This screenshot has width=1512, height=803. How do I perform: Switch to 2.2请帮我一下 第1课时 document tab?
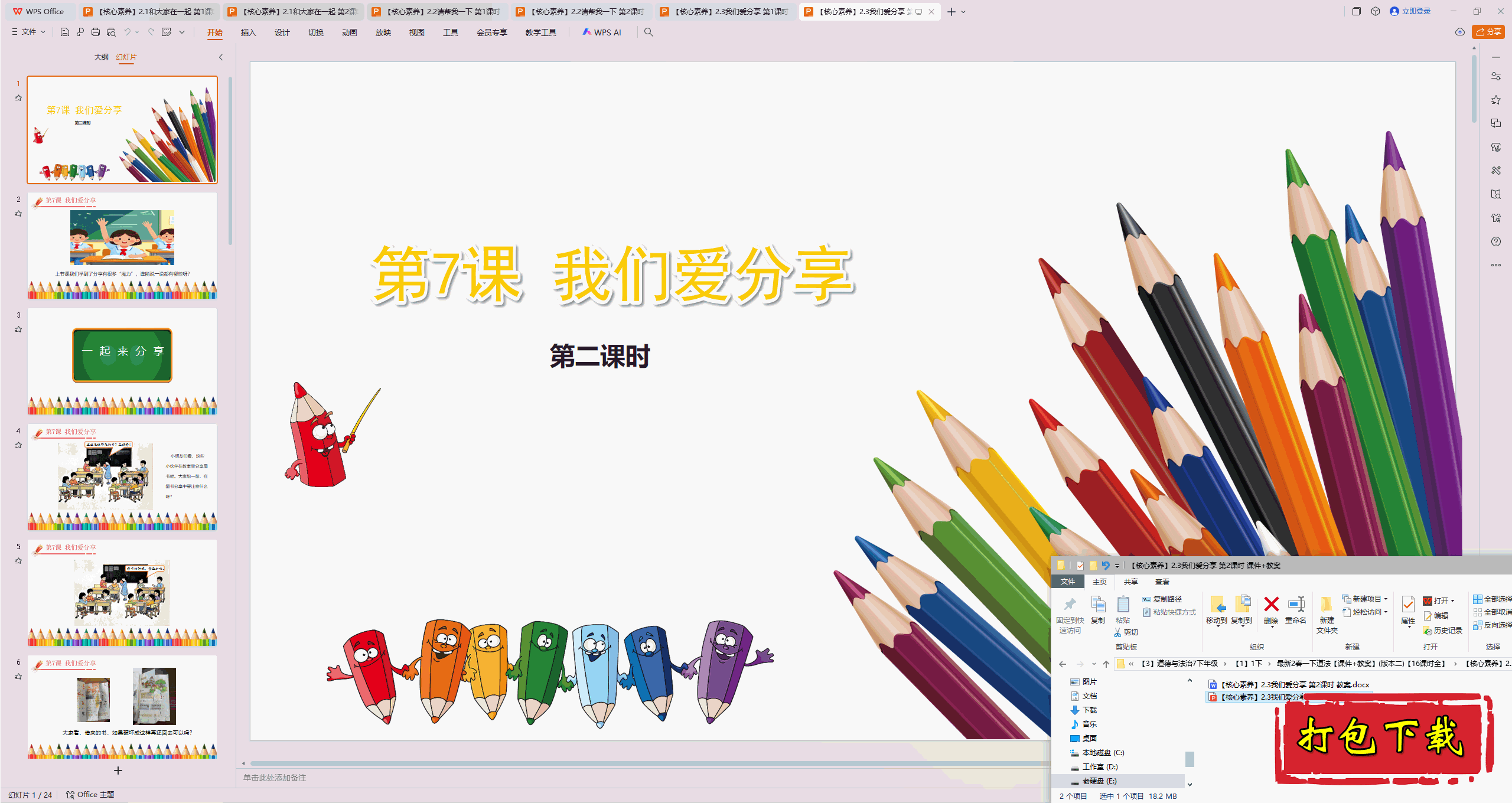click(437, 12)
